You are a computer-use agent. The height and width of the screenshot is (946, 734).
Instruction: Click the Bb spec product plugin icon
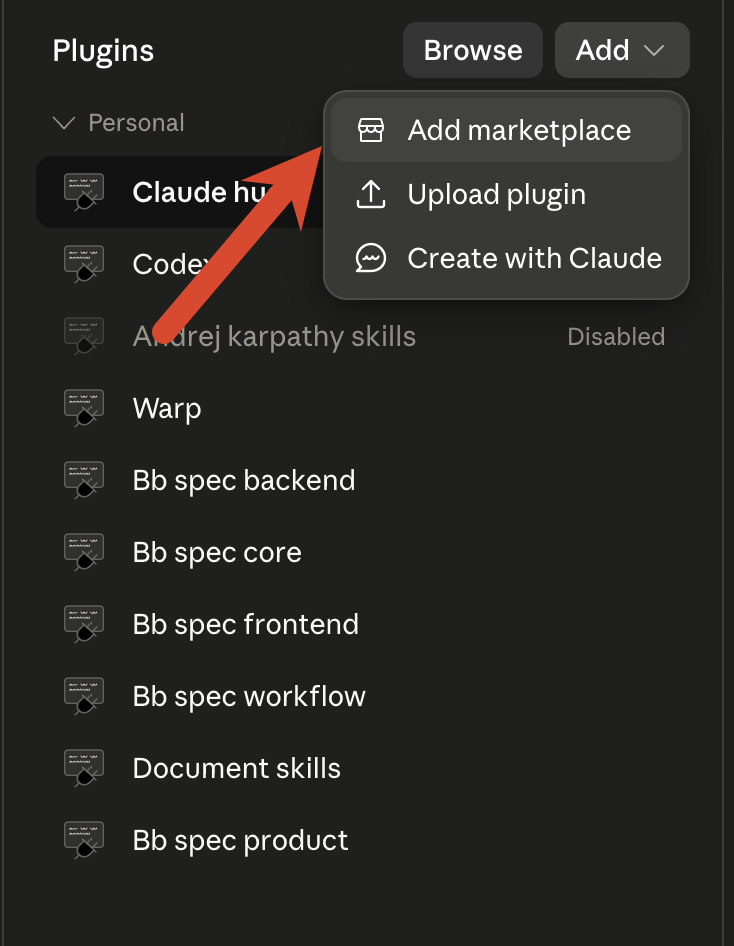tap(84, 840)
